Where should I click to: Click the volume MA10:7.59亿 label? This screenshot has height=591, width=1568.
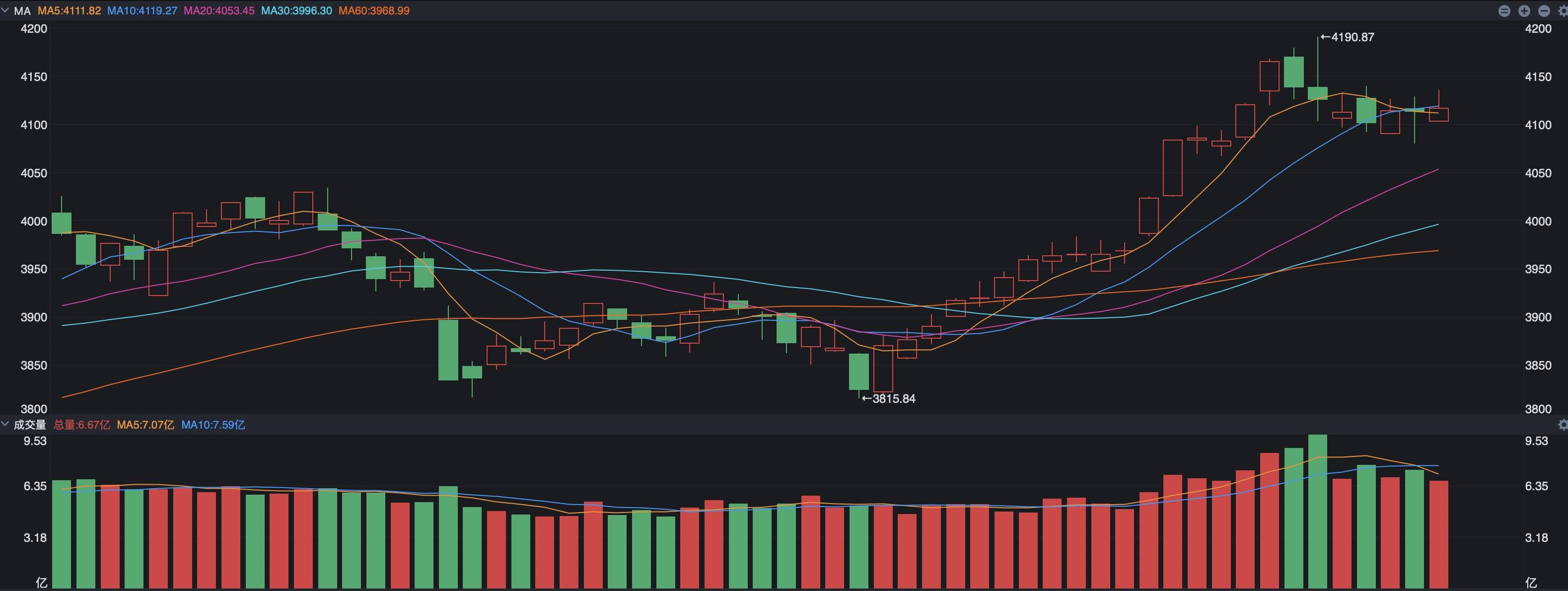(213, 425)
